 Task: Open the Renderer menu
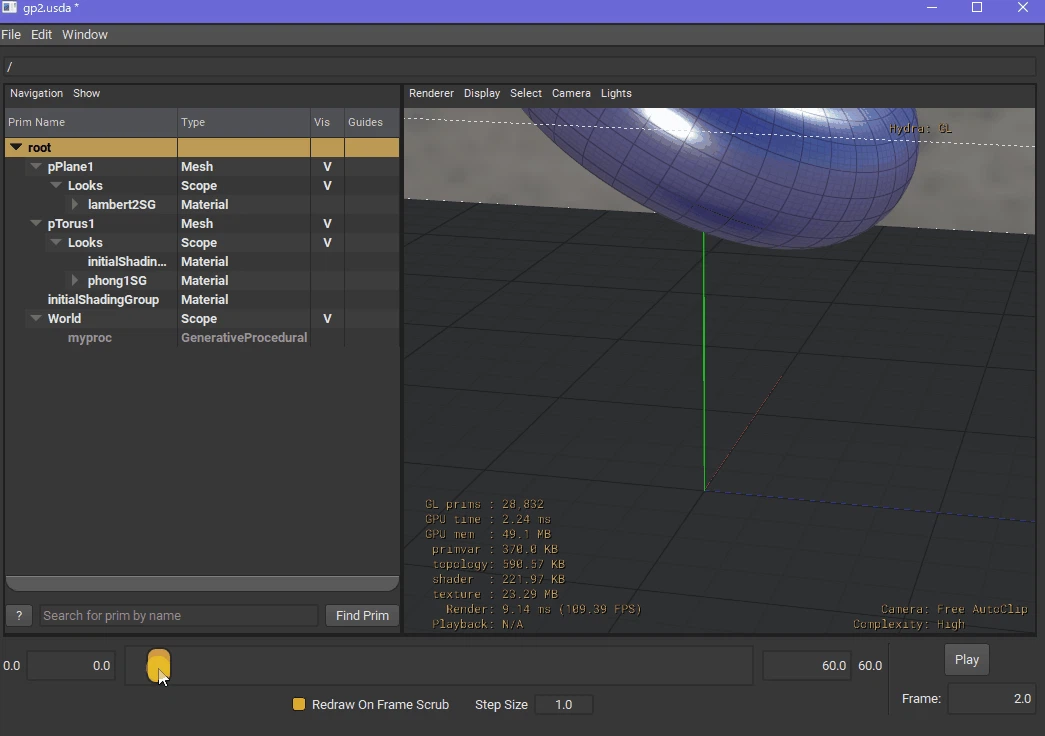point(431,93)
